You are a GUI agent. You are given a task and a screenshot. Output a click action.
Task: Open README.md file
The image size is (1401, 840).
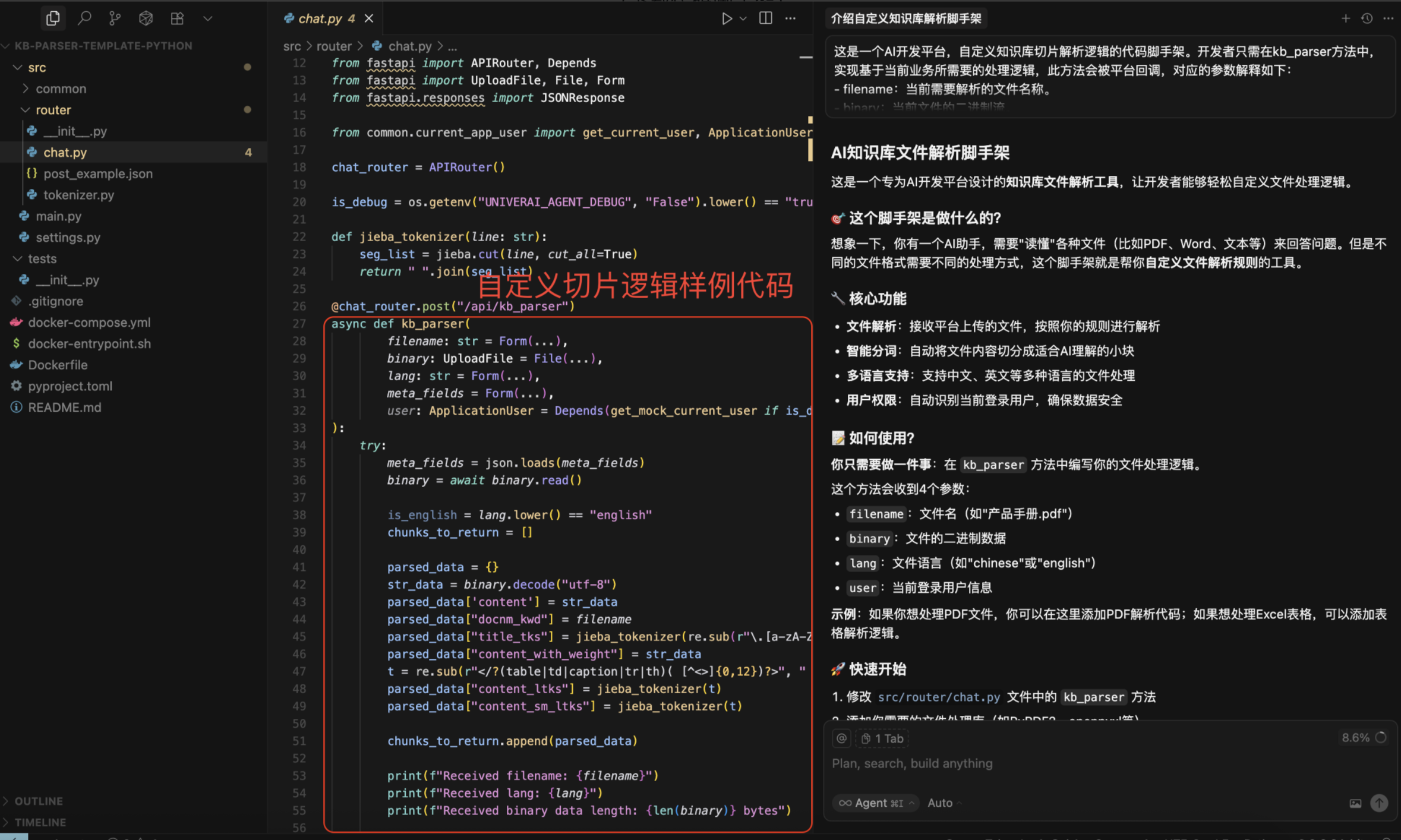(64, 408)
